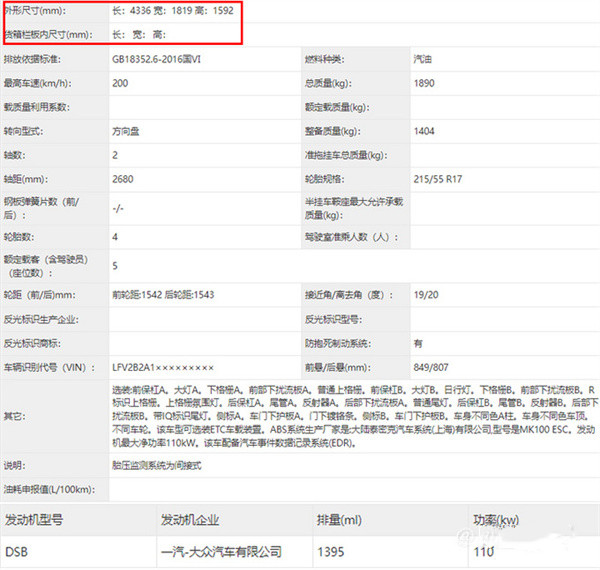The height and width of the screenshot is (570, 600).
Task: Click the fuel type value 汽油
Action: 423,60
